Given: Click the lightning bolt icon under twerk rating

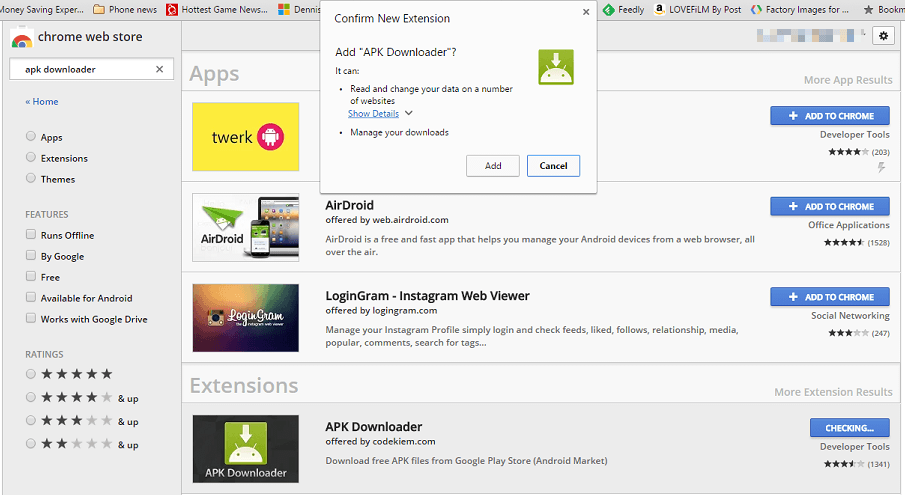Looking at the screenshot, I should (x=881, y=167).
